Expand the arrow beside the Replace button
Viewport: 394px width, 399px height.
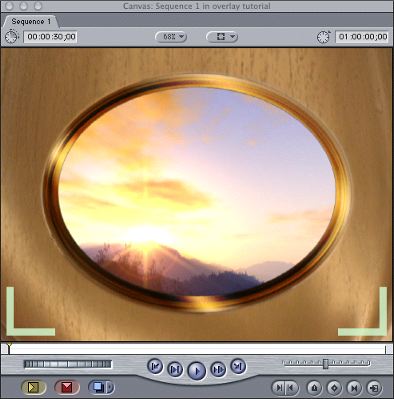(x=110, y=387)
